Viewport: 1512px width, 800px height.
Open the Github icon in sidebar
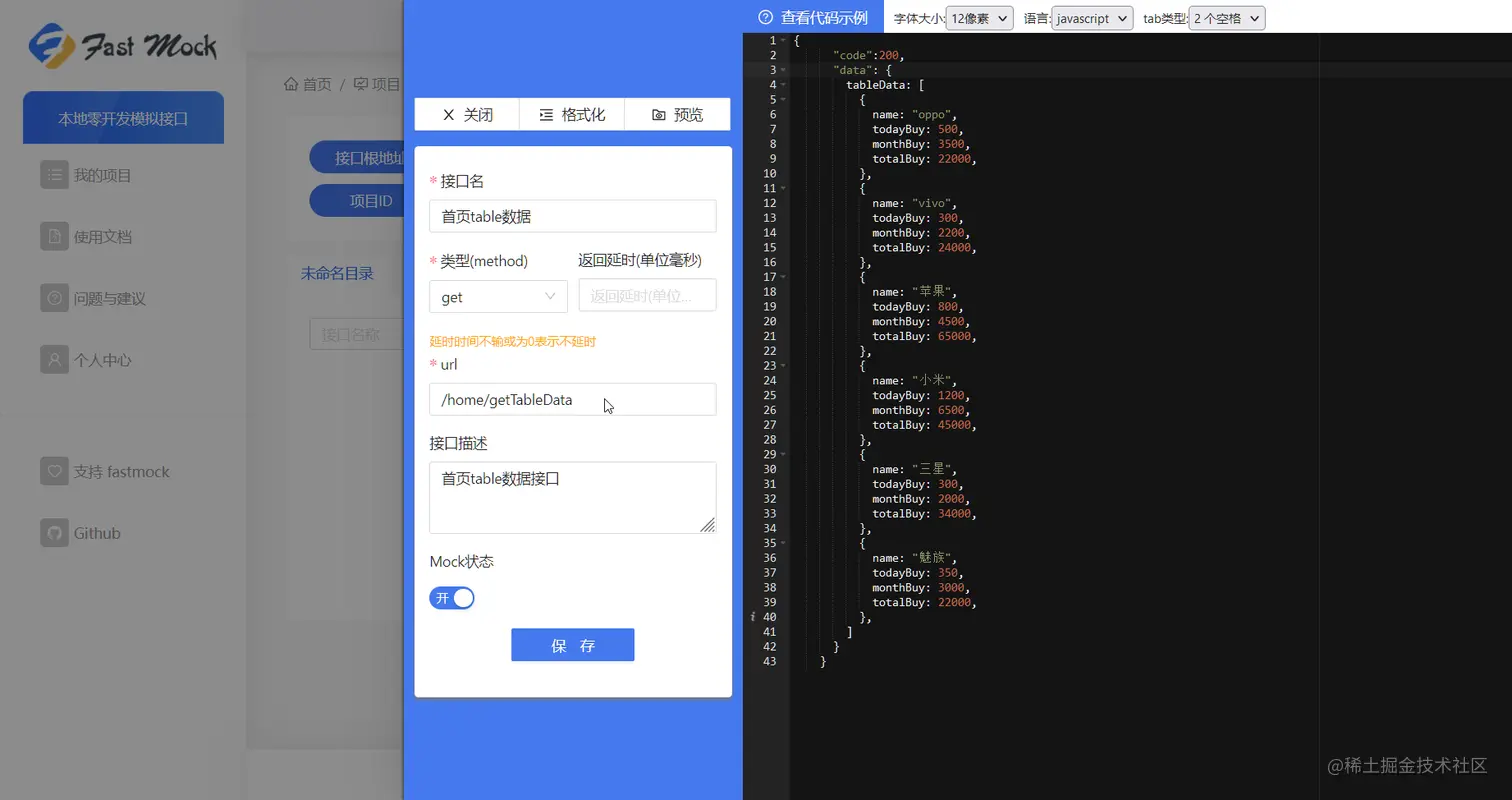pyautogui.click(x=54, y=533)
